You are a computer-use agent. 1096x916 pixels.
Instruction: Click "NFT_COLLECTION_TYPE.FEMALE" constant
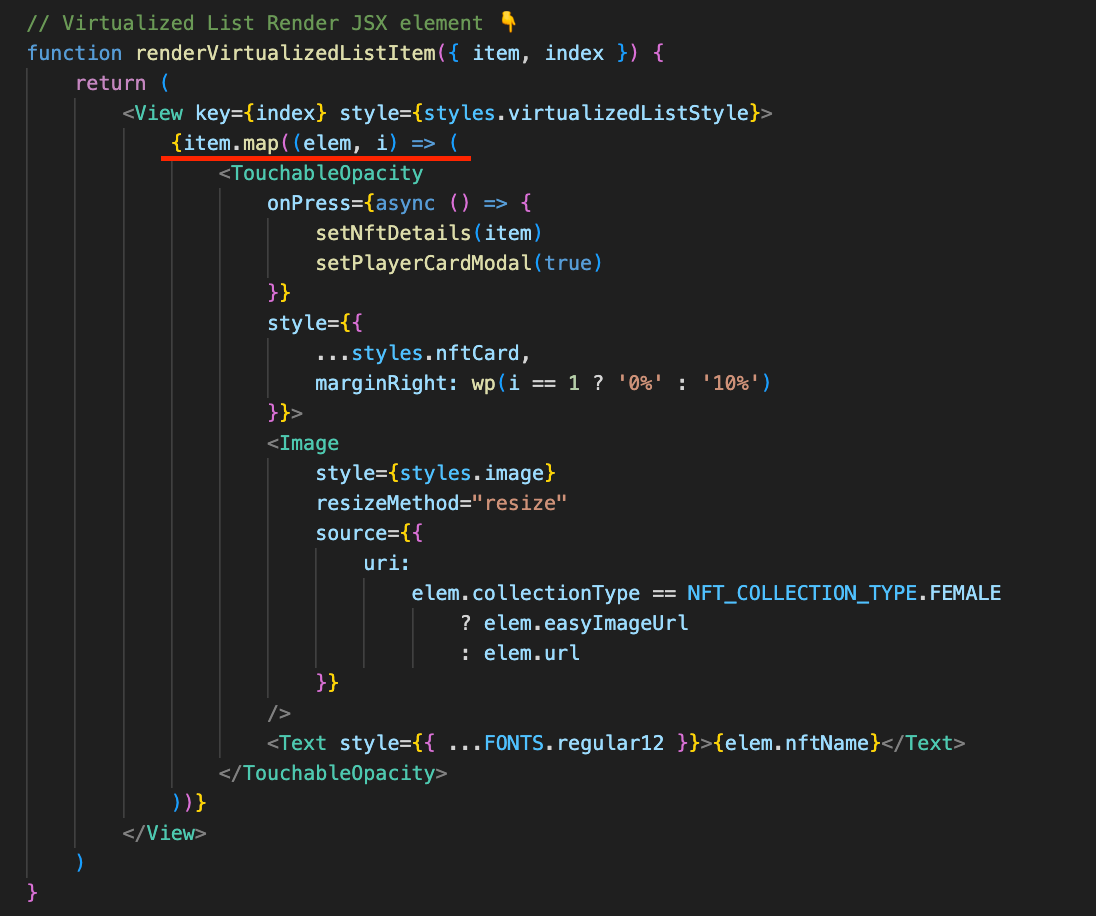pos(844,594)
